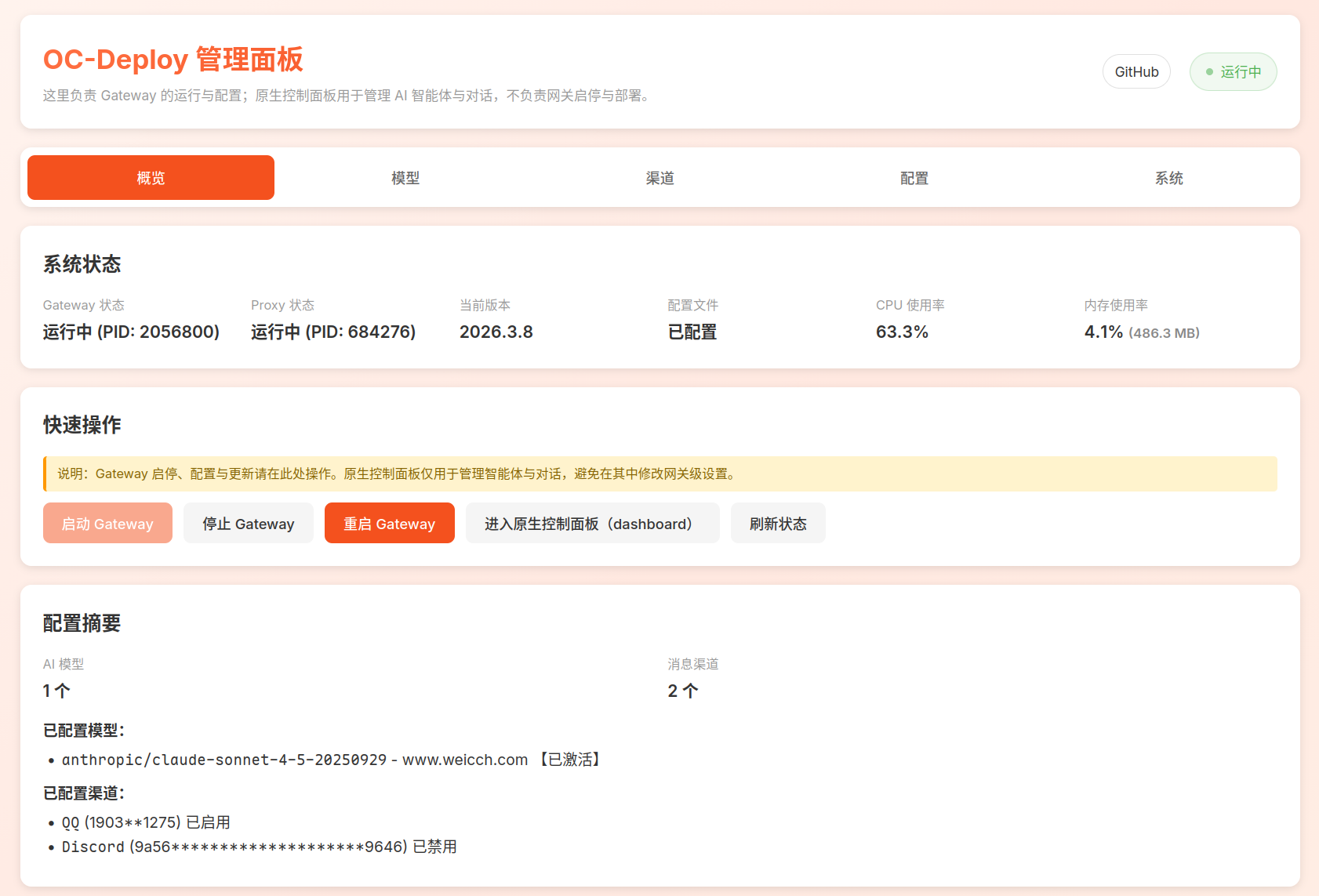
Task: Open the 系统 tab
Action: [1168, 178]
